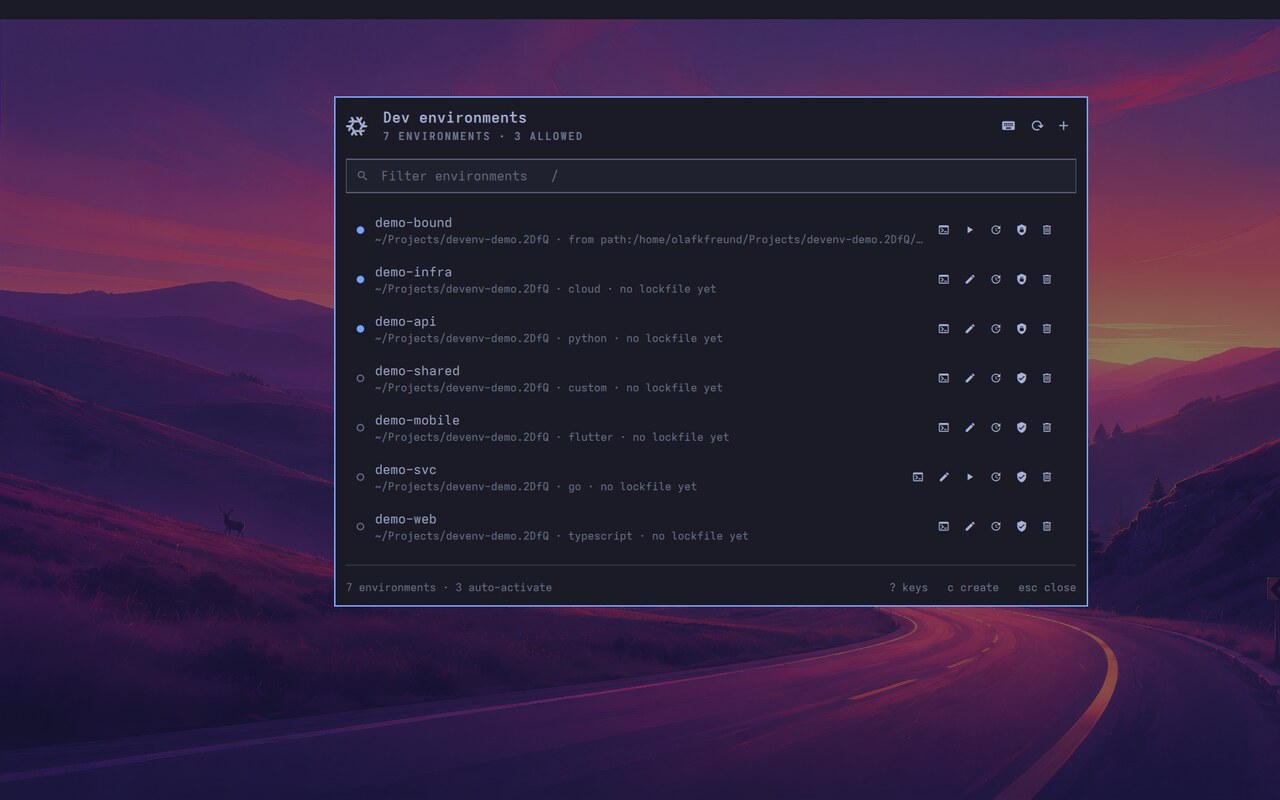Image resolution: width=1280 pixels, height=800 pixels.
Task: Toggle the shield permission for demo-web
Action: [1021, 527]
